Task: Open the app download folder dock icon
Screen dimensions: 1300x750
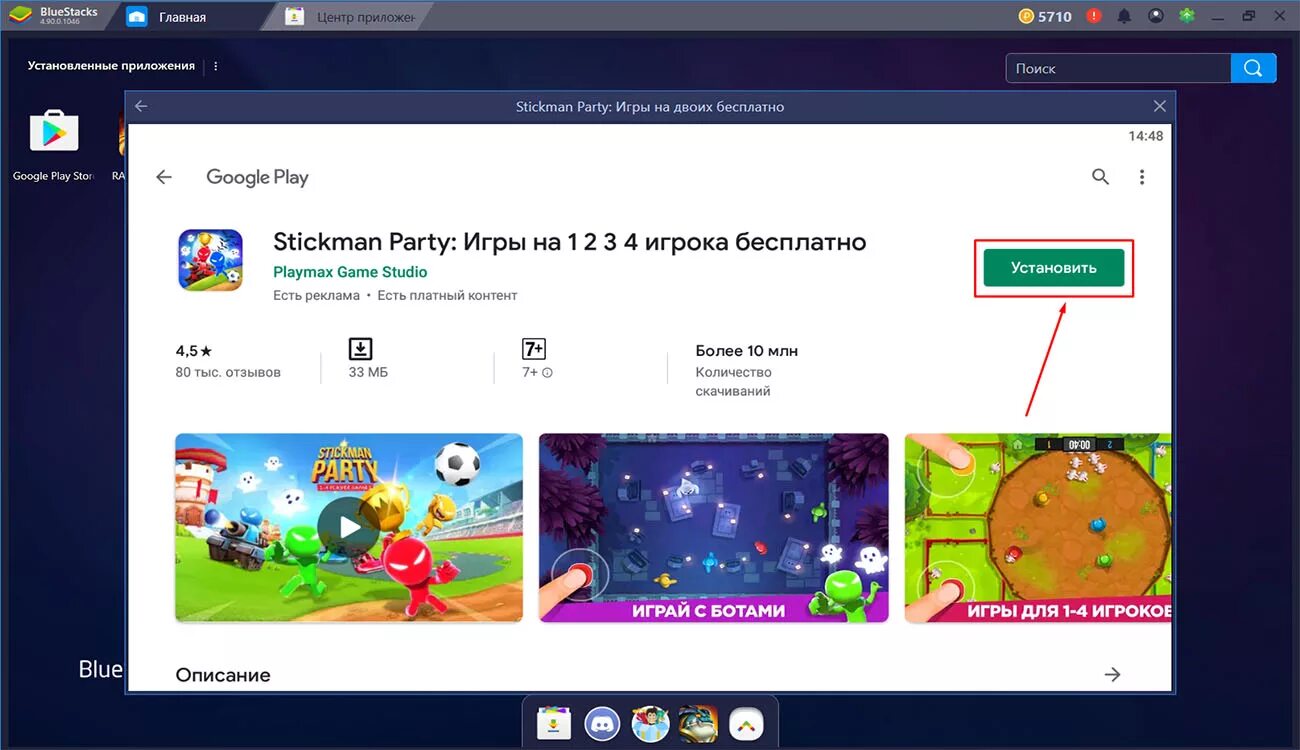Action: pyautogui.click(x=554, y=723)
